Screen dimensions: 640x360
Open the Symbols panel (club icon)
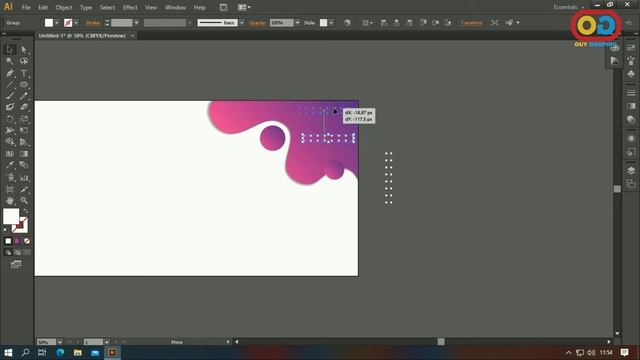point(631,74)
